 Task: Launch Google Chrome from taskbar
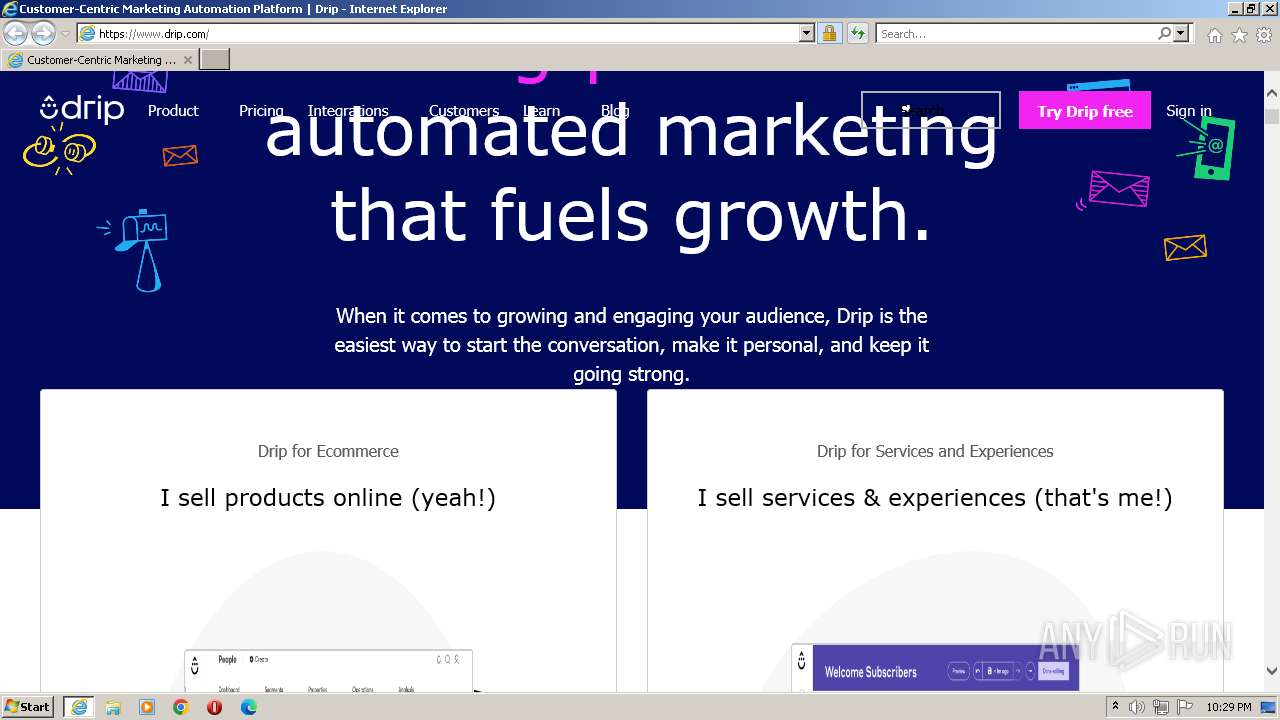181,707
